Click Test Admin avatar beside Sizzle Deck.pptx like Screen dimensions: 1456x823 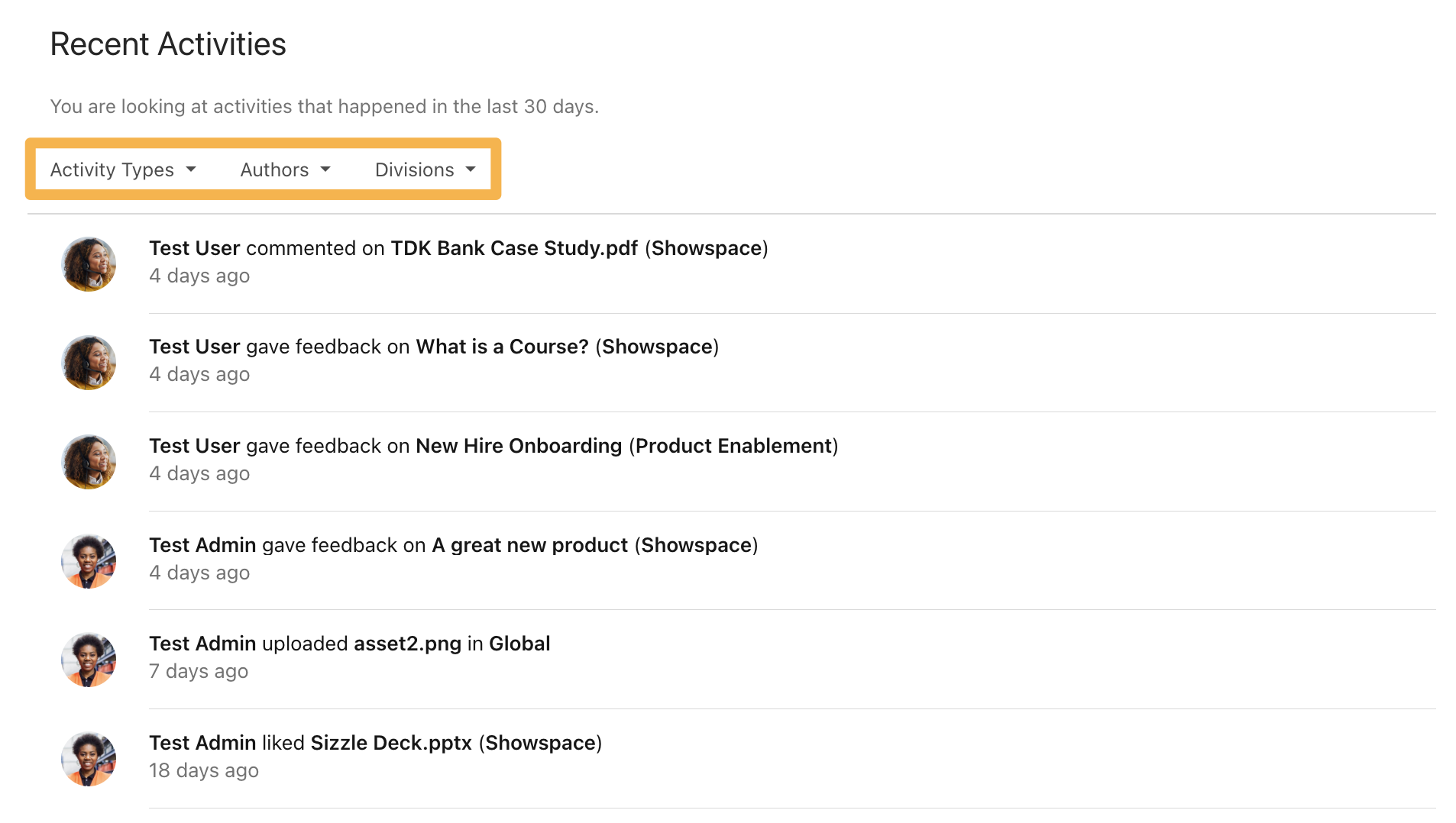tap(89, 759)
